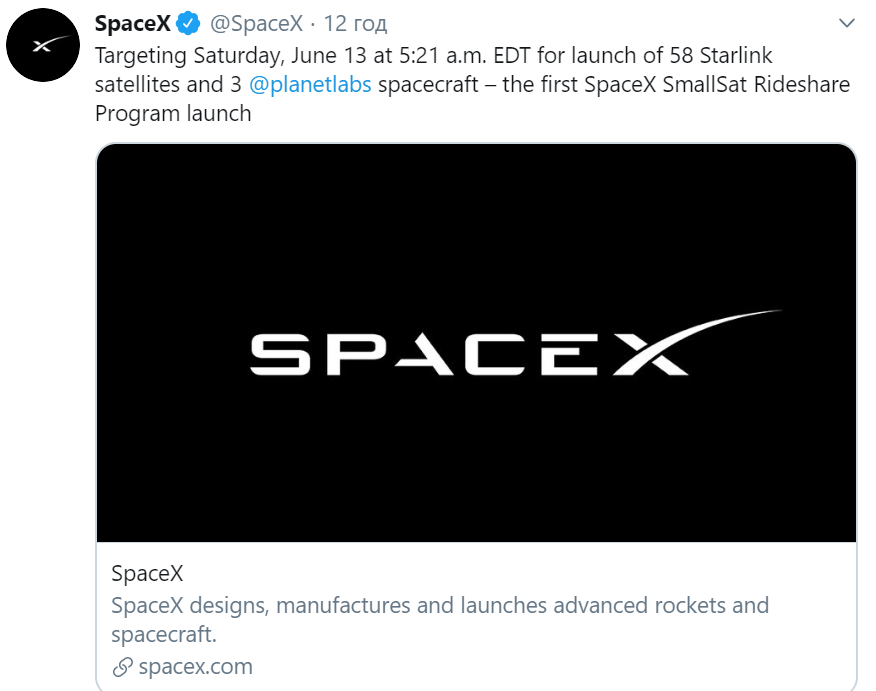Open the @planetlabs mention
876x691 pixels.
pyautogui.click(x=312, y=84)
